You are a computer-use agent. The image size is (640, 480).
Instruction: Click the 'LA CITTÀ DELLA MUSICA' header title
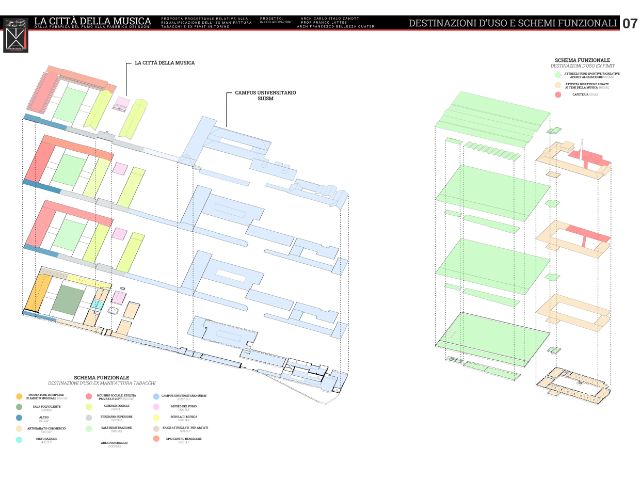pyautogui.click(x=93, y=21)
